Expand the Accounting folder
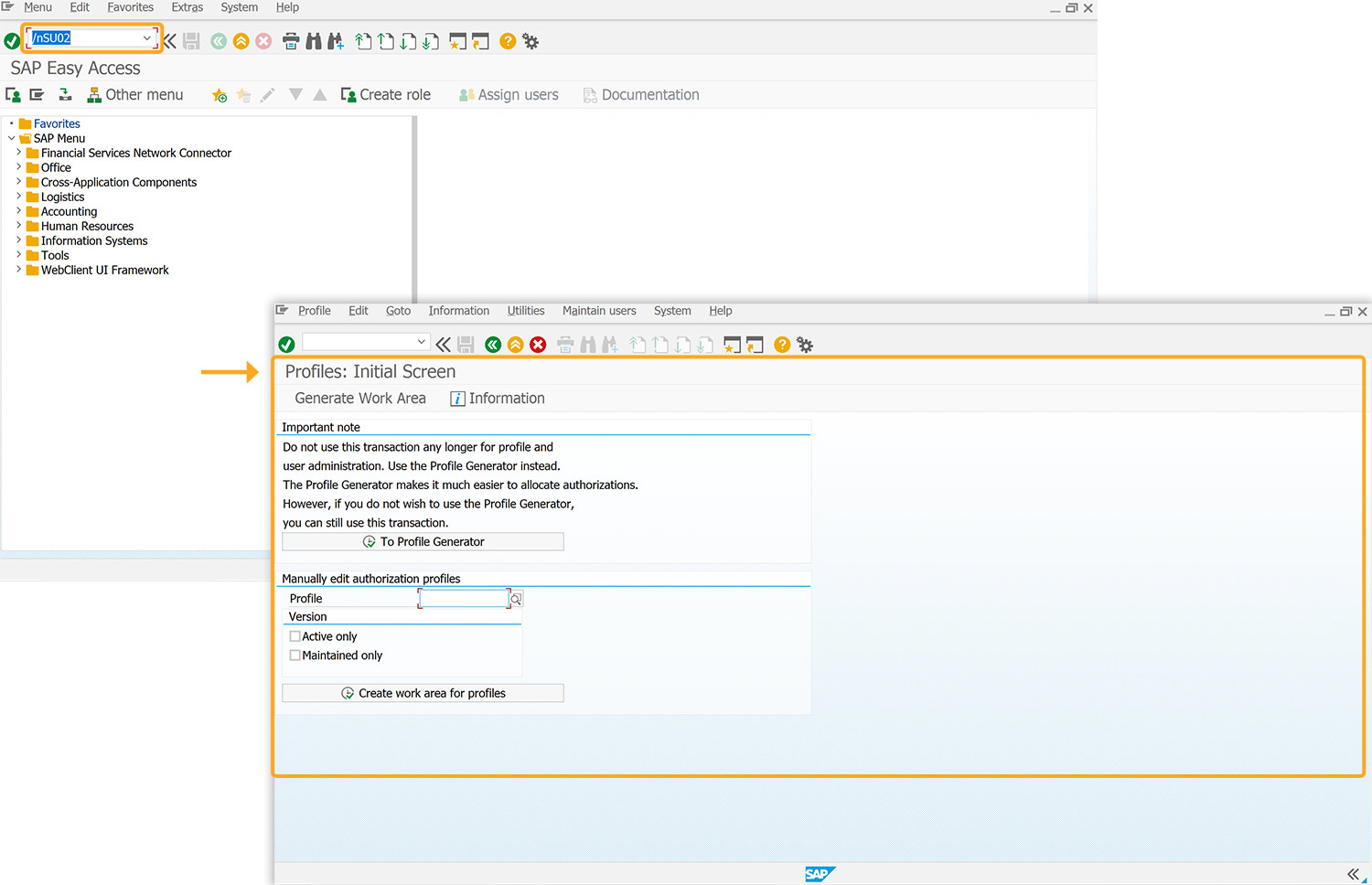1372x885 pixels. [x=18, y=211]
